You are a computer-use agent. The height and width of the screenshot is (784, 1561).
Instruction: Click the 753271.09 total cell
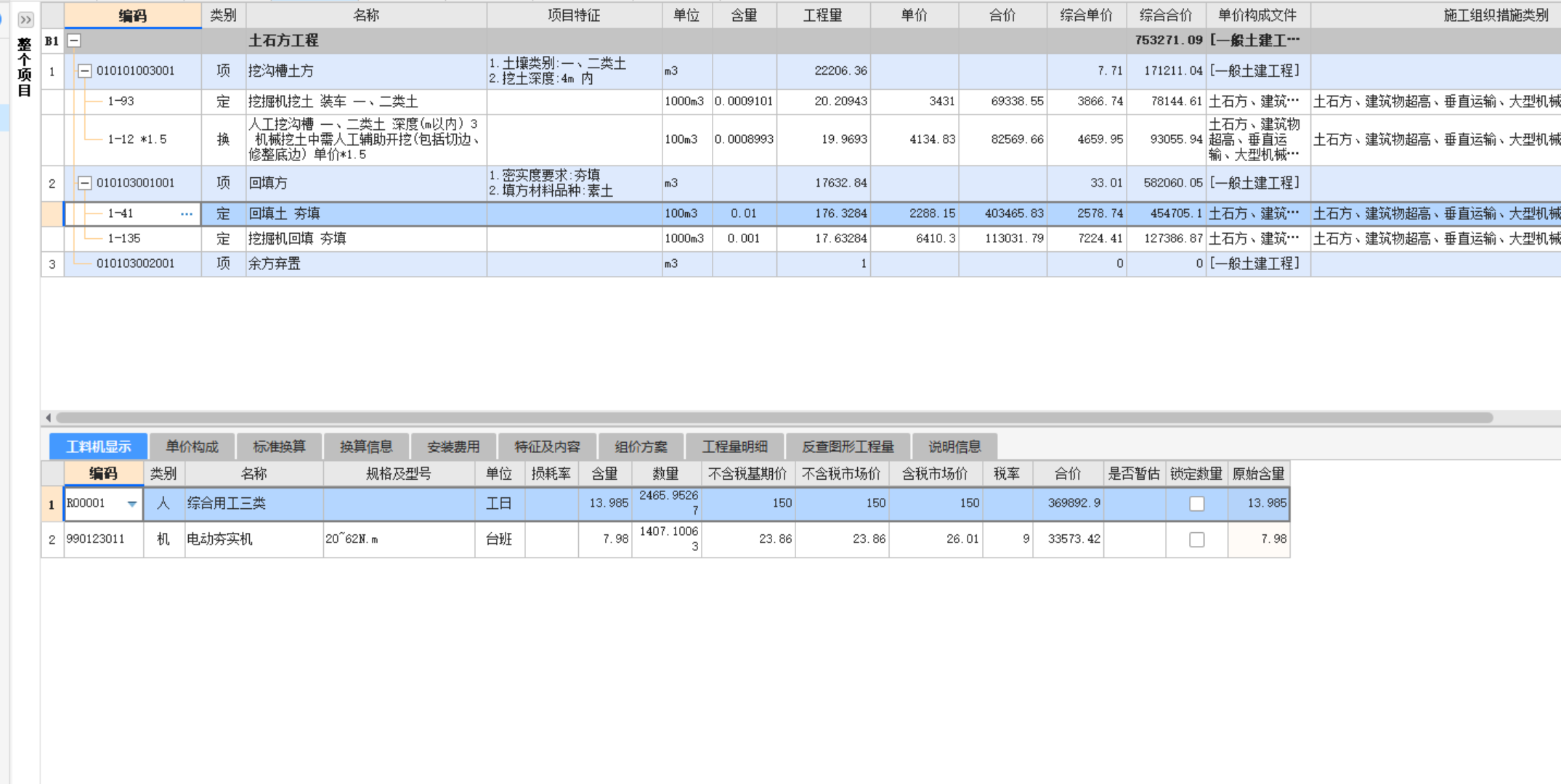point(1167,41)
